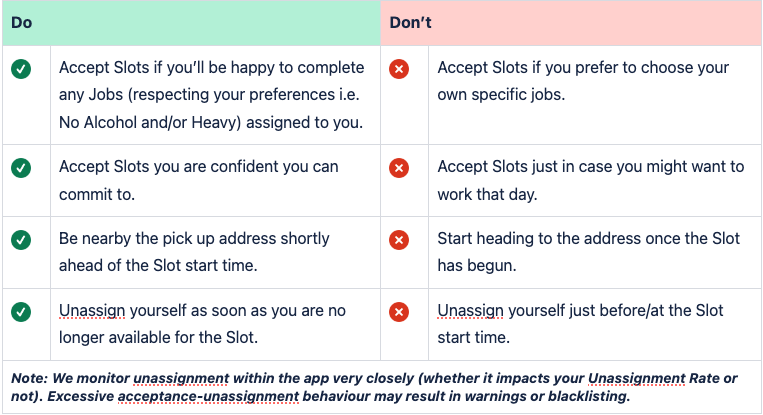This screenshot has width=763, height=415.
Task: Click the underlined word 'unassignment' in the note
Action: click(181, 379)
